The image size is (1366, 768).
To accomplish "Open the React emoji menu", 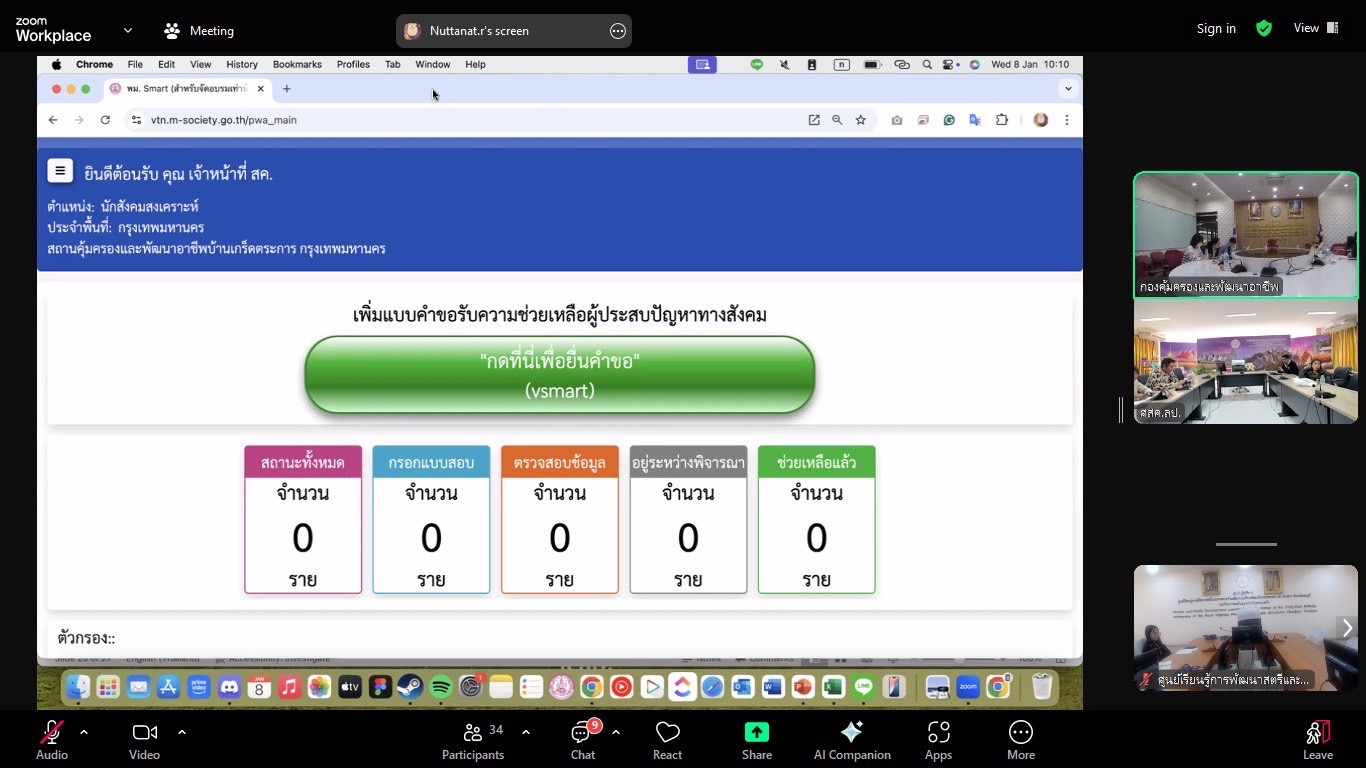I will click(x=667, y=741).
